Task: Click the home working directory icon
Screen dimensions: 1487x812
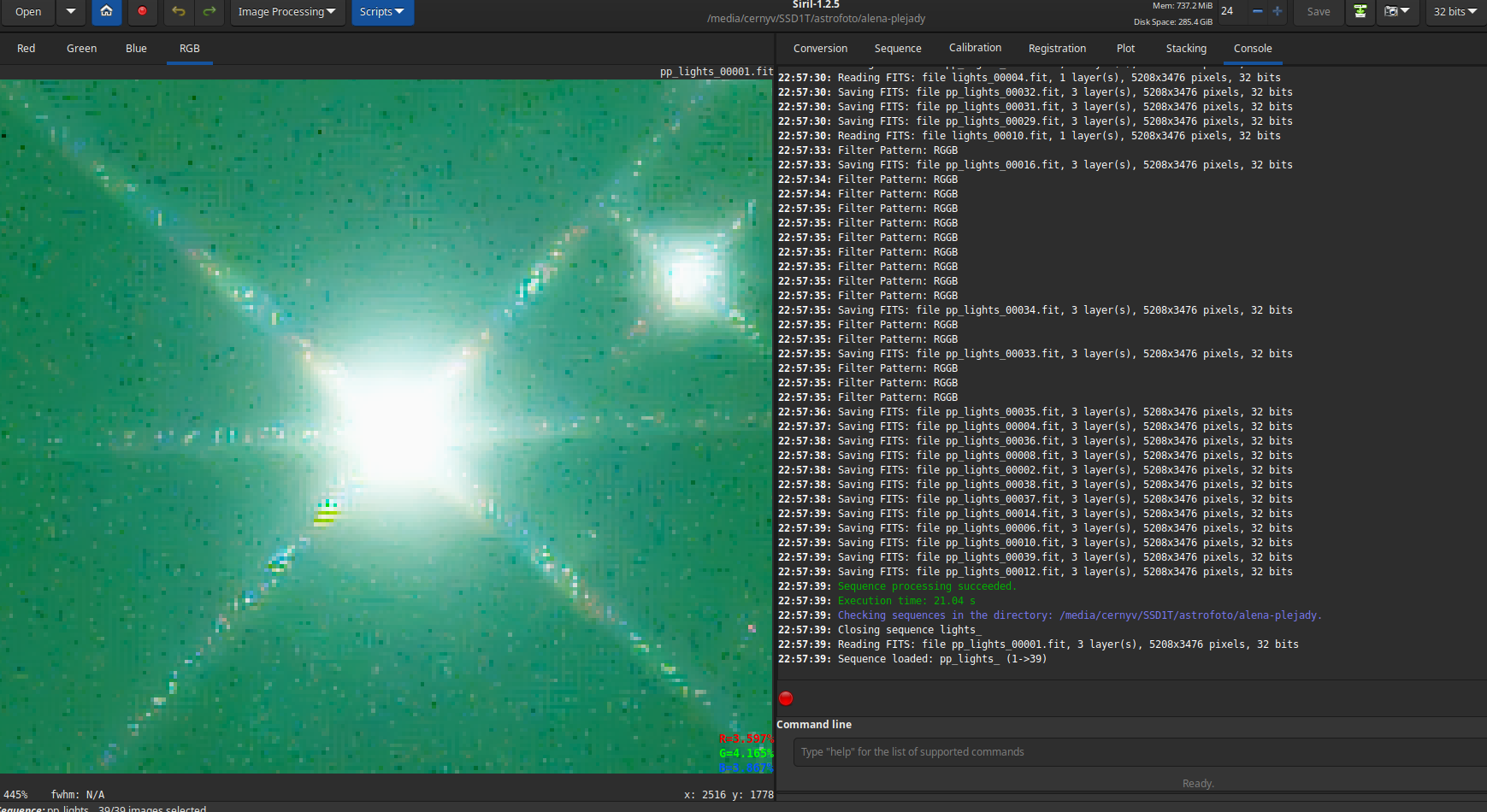Action: coord(106,11)
